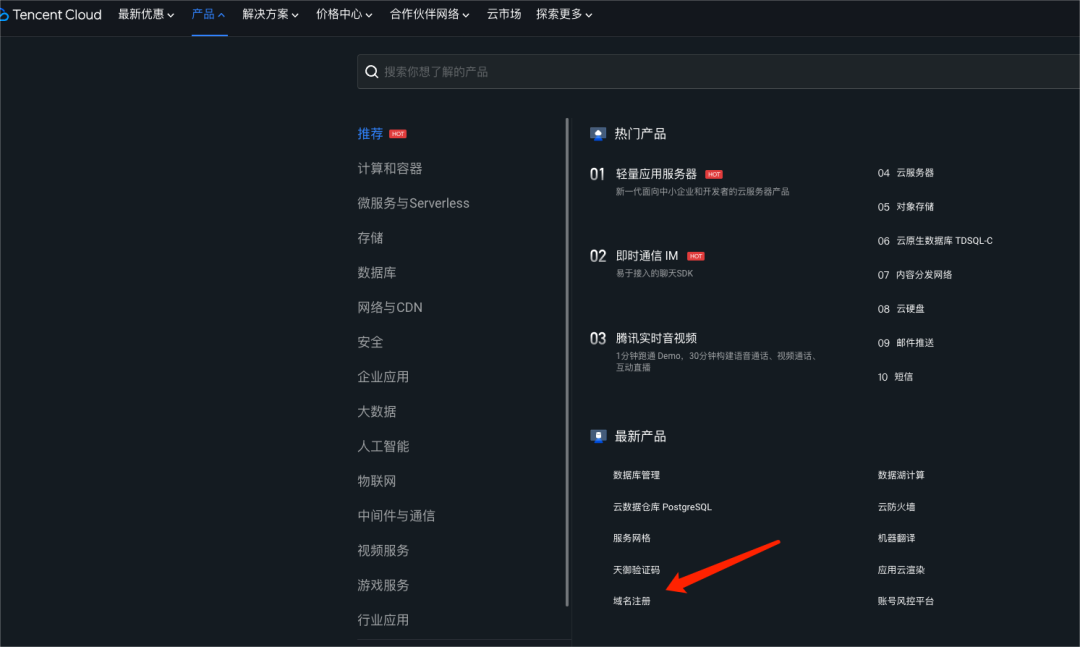The height and width of the screenshot is (647, 1080).
Task: Select the 推荐 category
Action: pyautogui.click(x=370, y=134)
